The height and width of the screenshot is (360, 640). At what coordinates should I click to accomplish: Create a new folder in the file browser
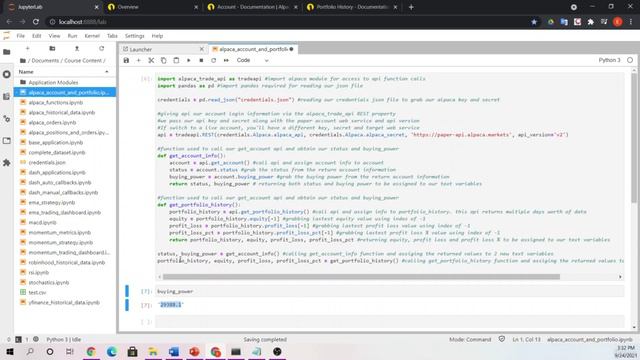[52, 49]
